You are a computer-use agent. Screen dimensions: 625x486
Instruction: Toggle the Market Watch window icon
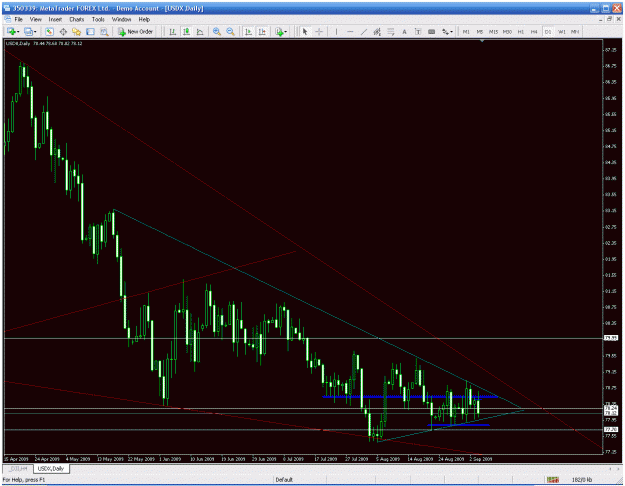[x=49, y=32]
